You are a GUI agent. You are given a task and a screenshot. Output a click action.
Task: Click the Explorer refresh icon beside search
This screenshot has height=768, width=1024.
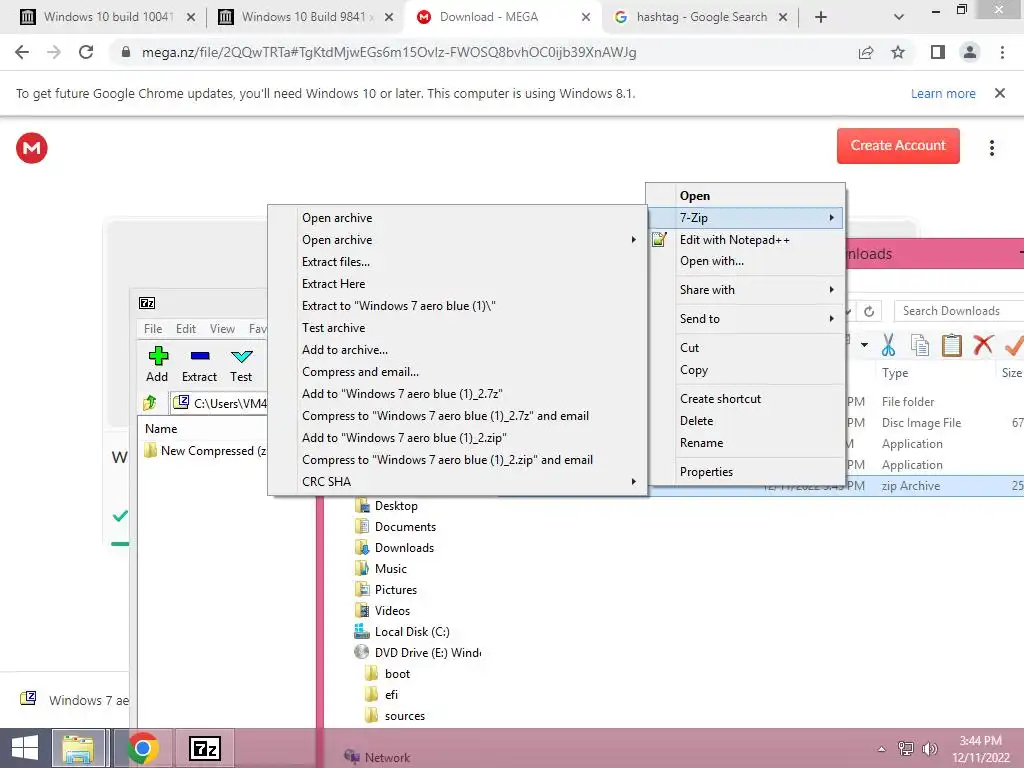click(869, 311)
